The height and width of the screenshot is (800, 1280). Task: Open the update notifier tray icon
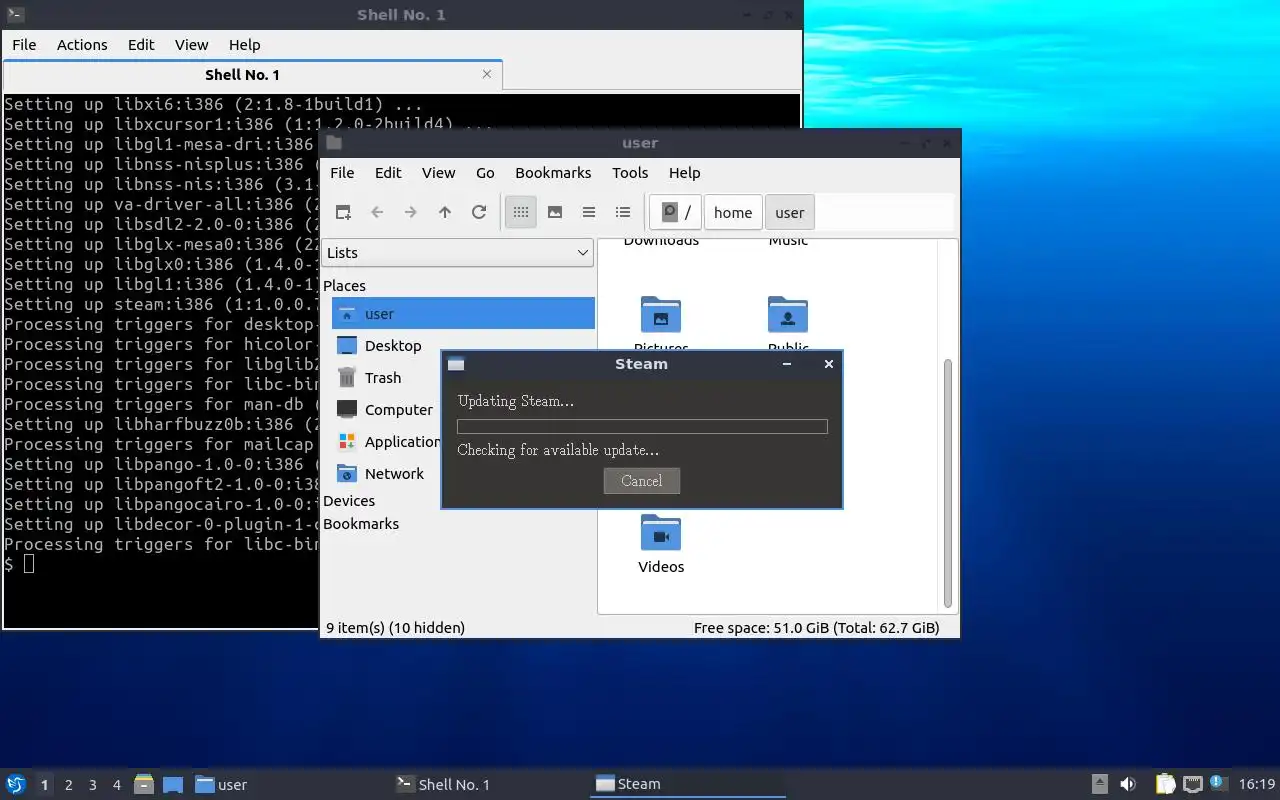pyautogui.click(x=1217, y=783)
